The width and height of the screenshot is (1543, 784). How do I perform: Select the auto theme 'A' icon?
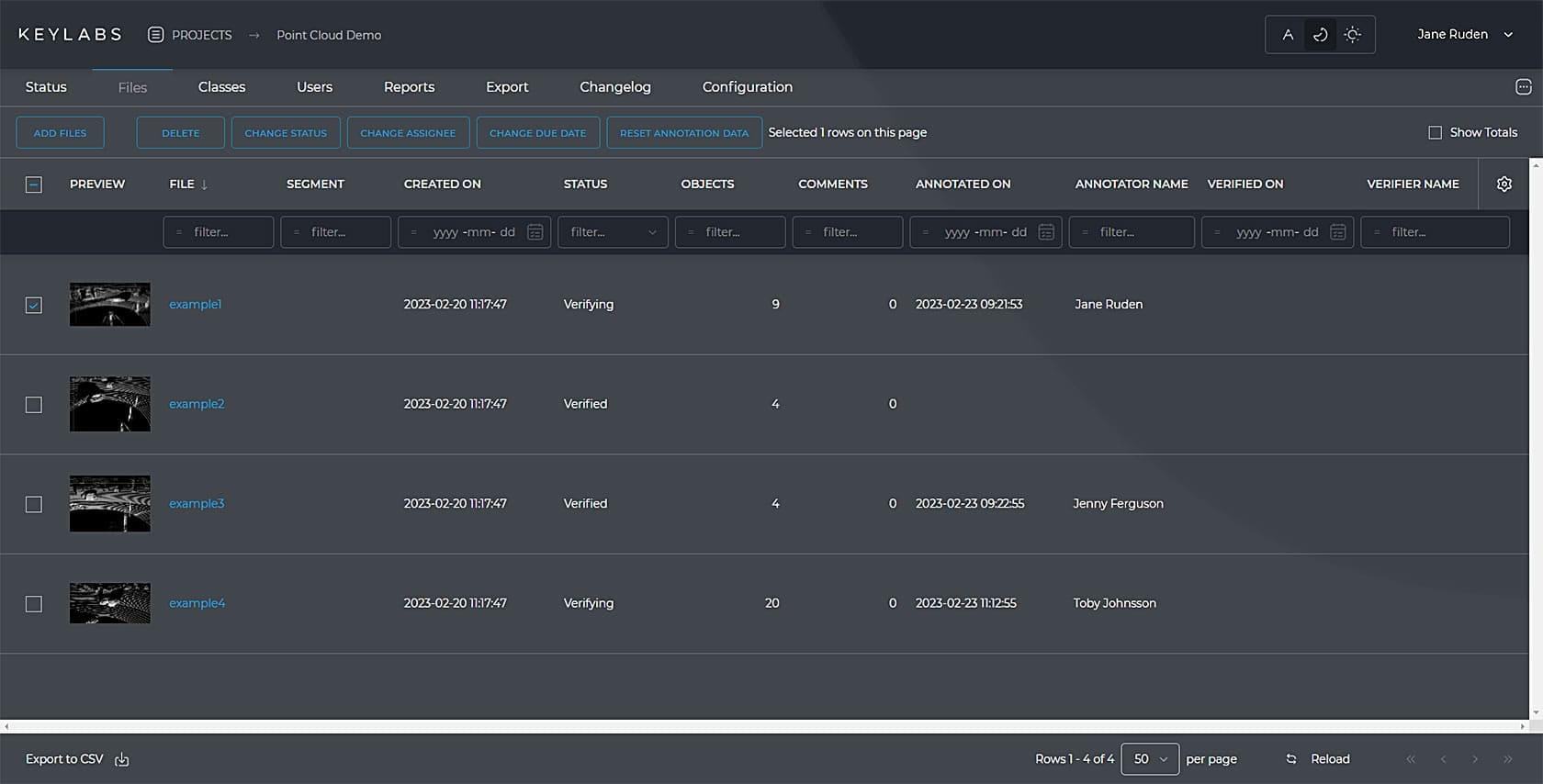[x=1288, y=35]
